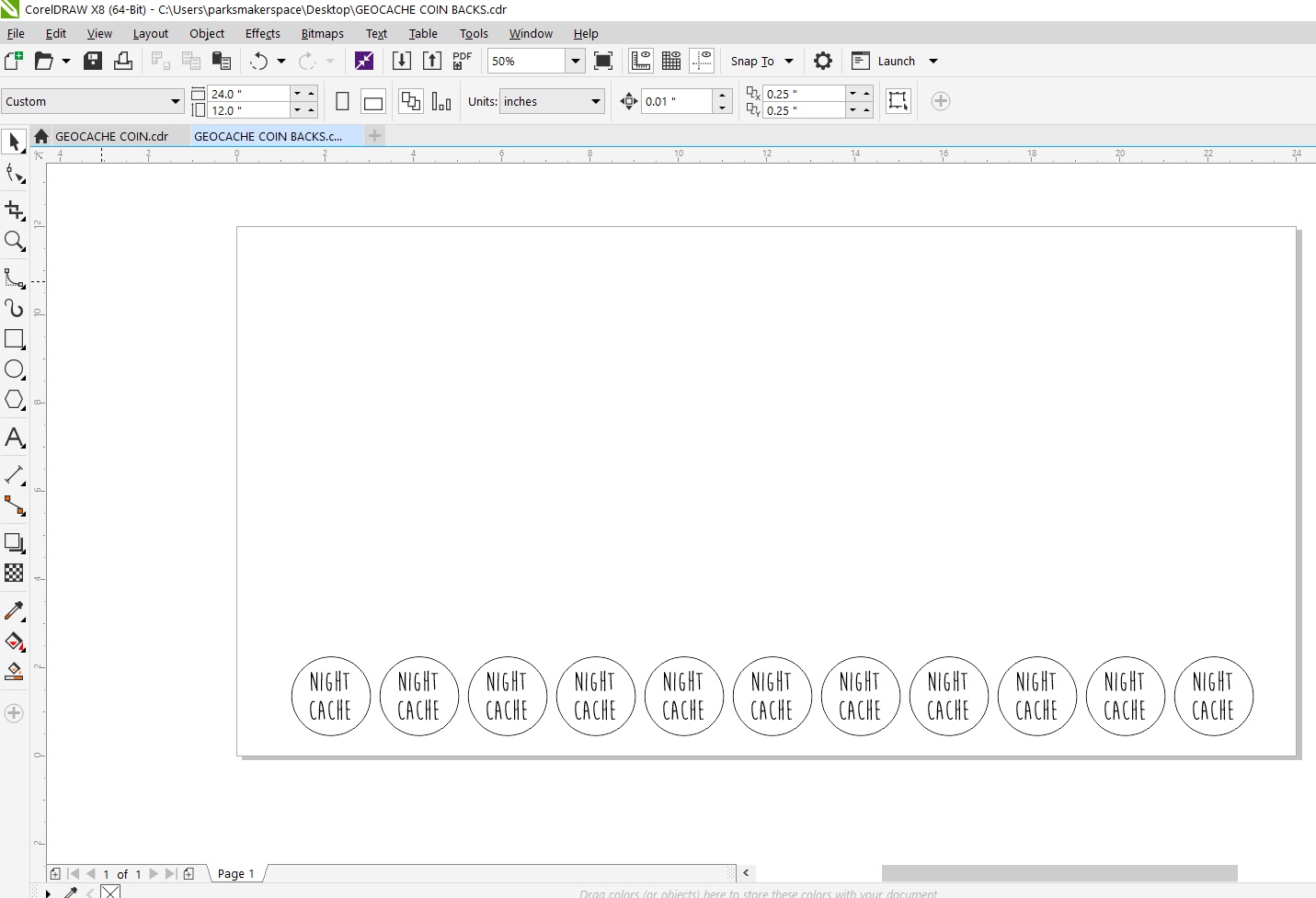This screenshot has width=1316, height=898.
Task: Toggle All pages layout button
Action: pos(411,101)
